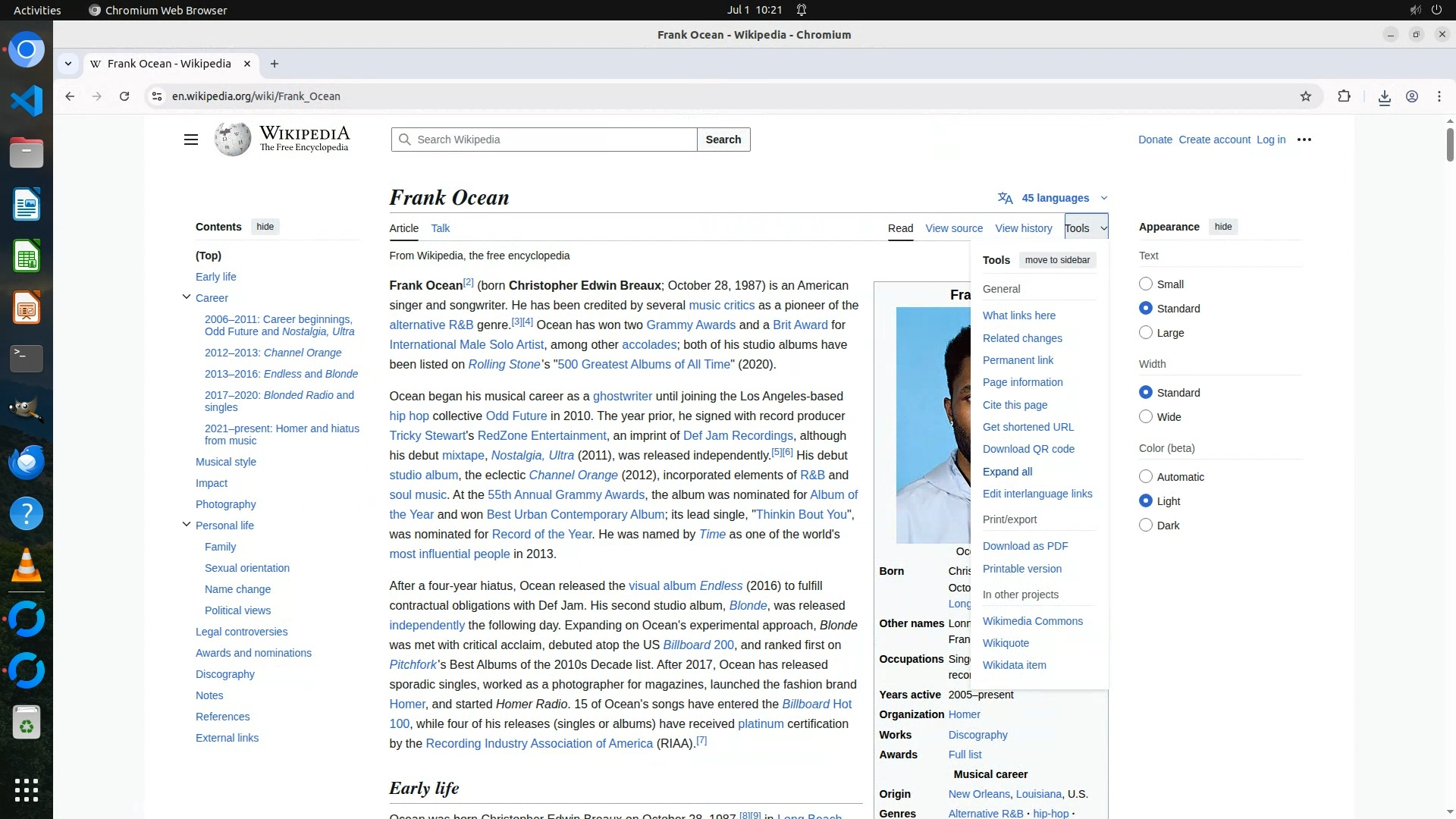Click the page vertical scrollbar thumb
This screenshot has width=1456, height=819.
(1449, 144)
